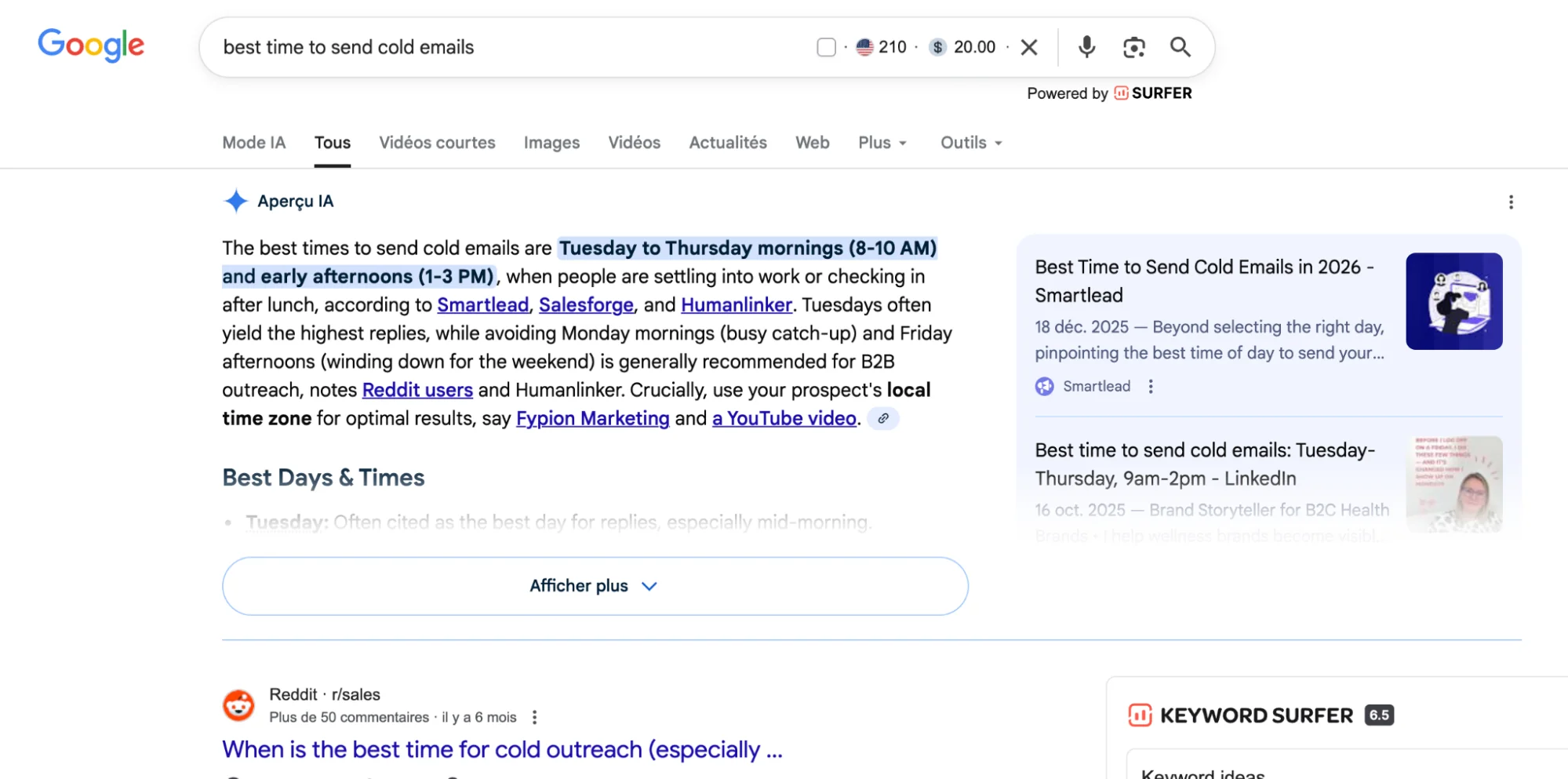The image size is (1568, 779).
Task: Click the Humanlinker link
Action: click(737, 304)
